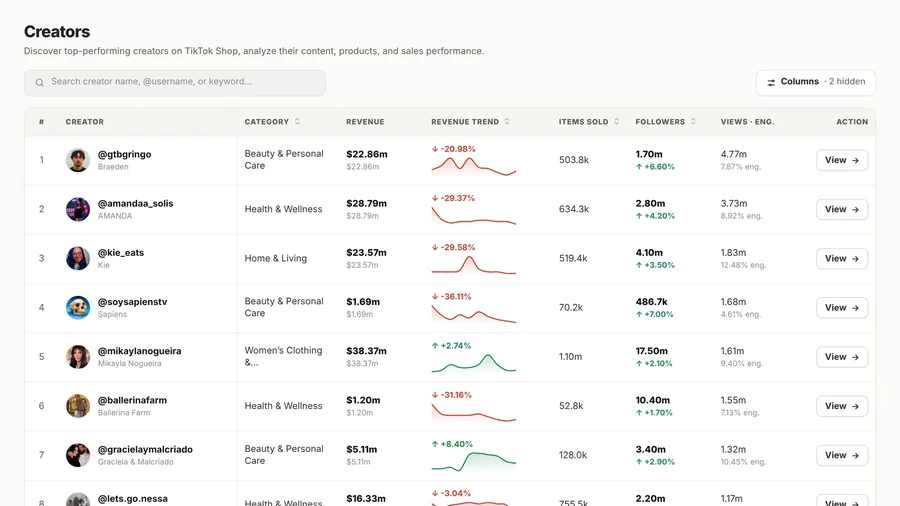Image resolution: width=900 pixels, height=506 pixels.
Task: Click @soysapienstv skull avatar
Action: coord(77,308)
